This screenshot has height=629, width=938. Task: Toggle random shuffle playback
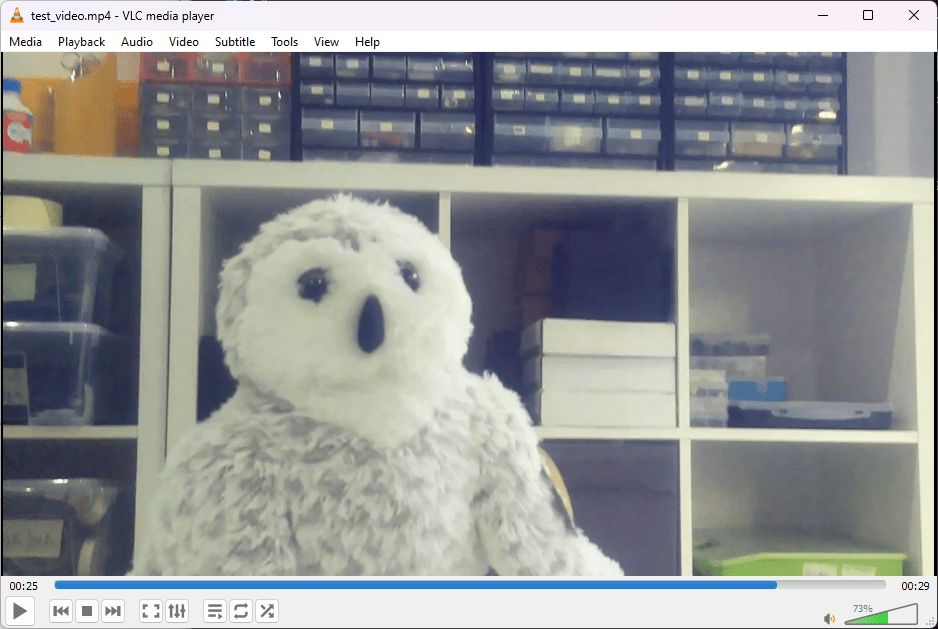click(267, 611)
